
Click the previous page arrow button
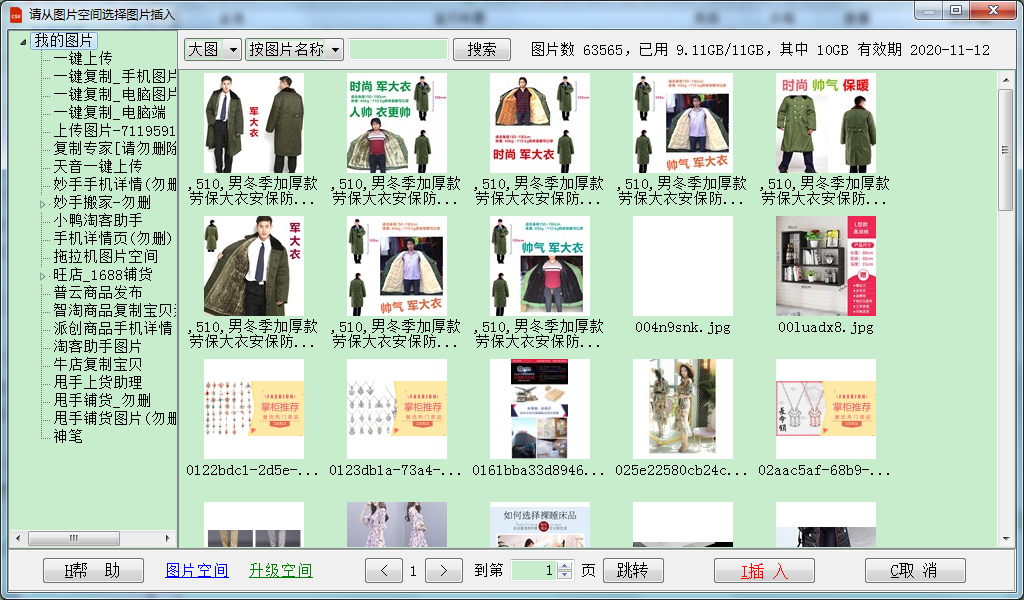(383, 571)
